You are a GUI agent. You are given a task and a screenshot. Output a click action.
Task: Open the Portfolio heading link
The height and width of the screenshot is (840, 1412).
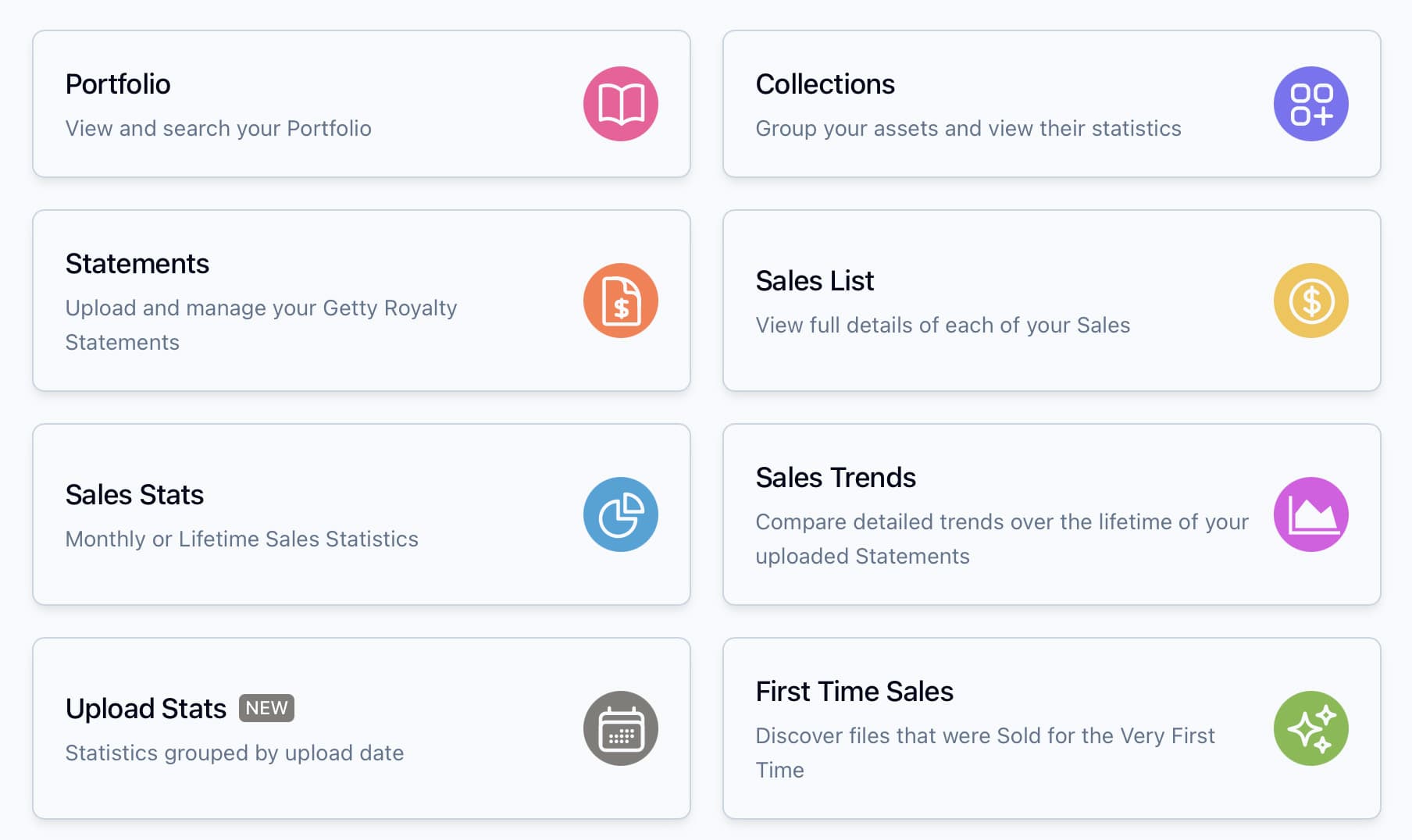[x=118, y=84]
